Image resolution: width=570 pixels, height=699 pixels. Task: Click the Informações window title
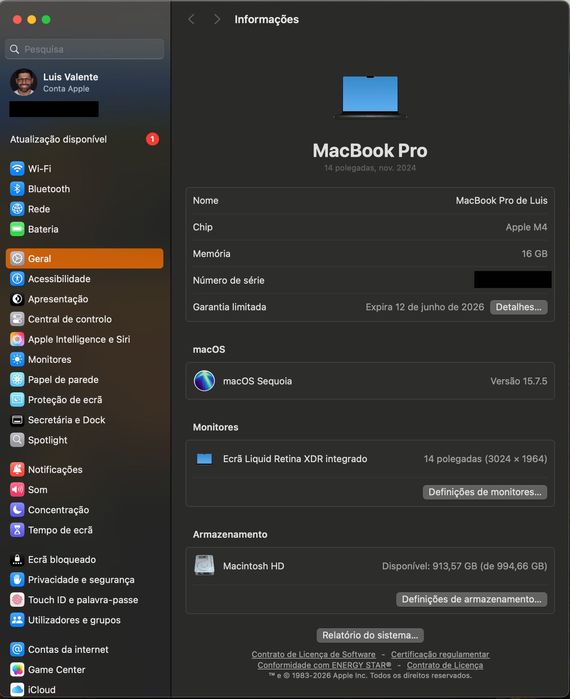[267, 19]
